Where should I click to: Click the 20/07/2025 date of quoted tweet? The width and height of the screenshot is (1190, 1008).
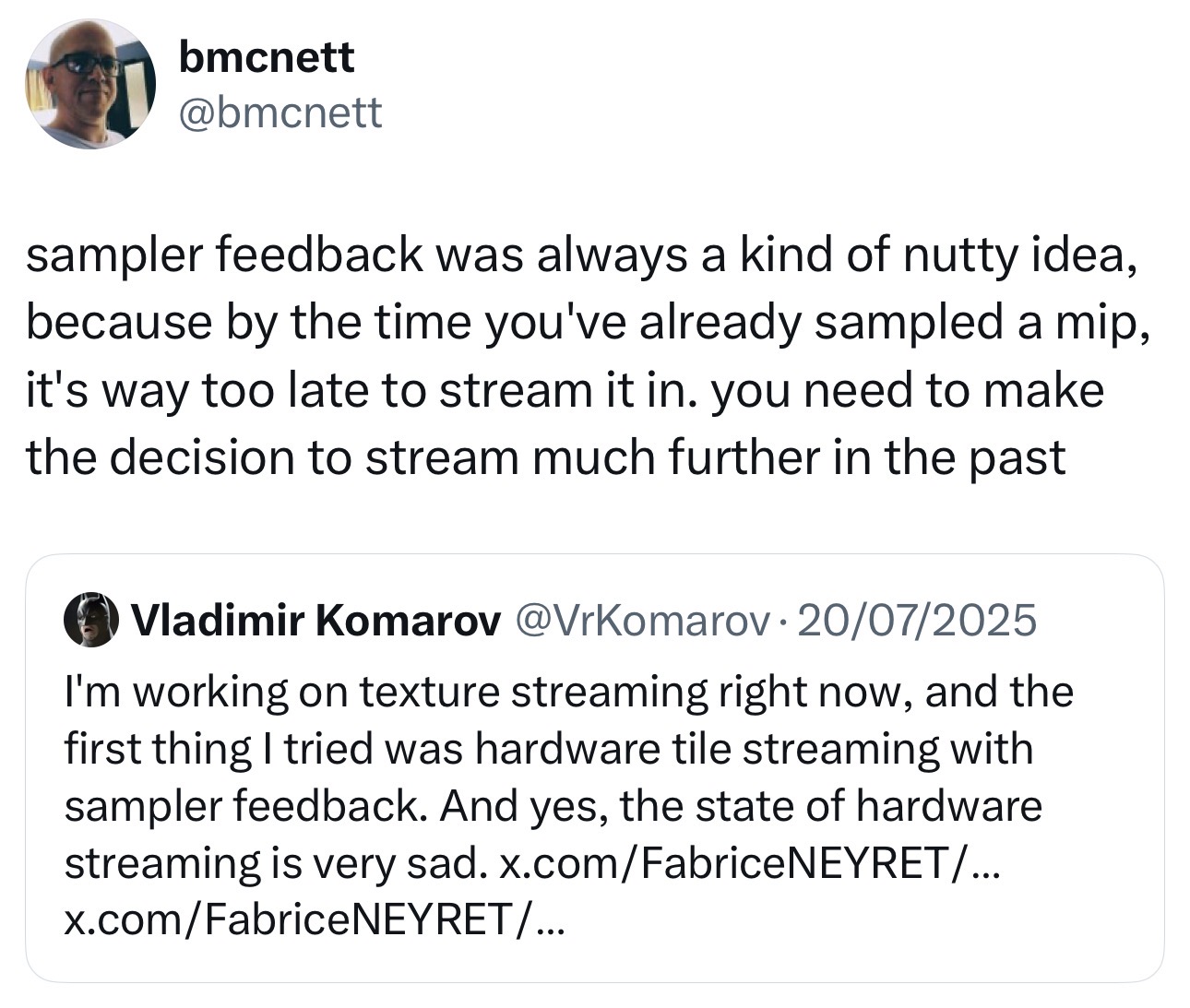(917, 622)
